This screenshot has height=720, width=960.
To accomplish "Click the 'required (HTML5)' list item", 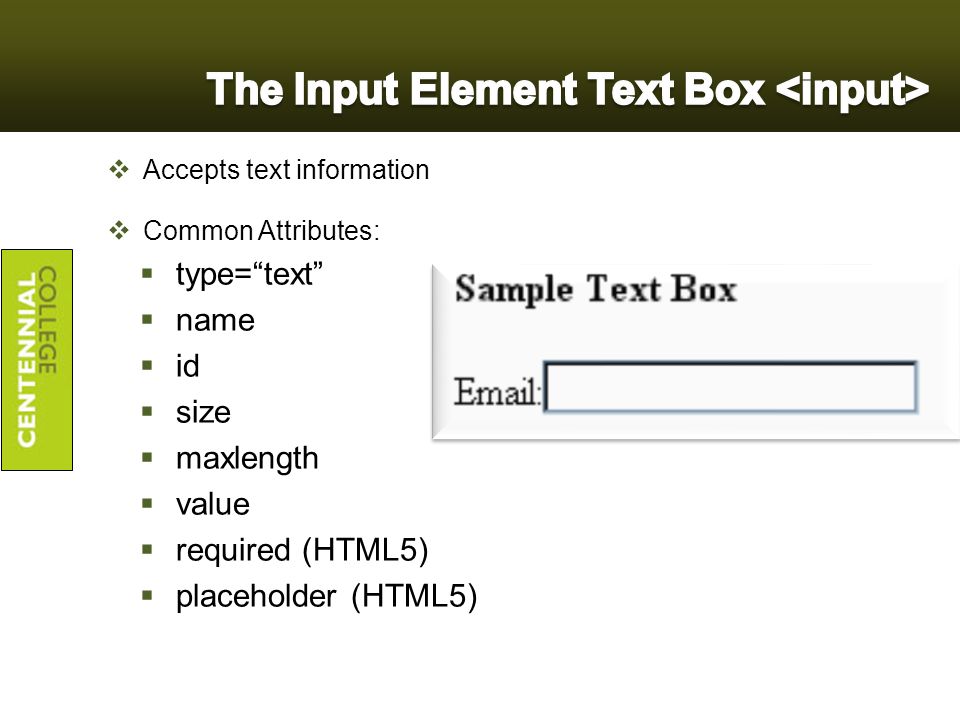I will [x=302, y=550].
